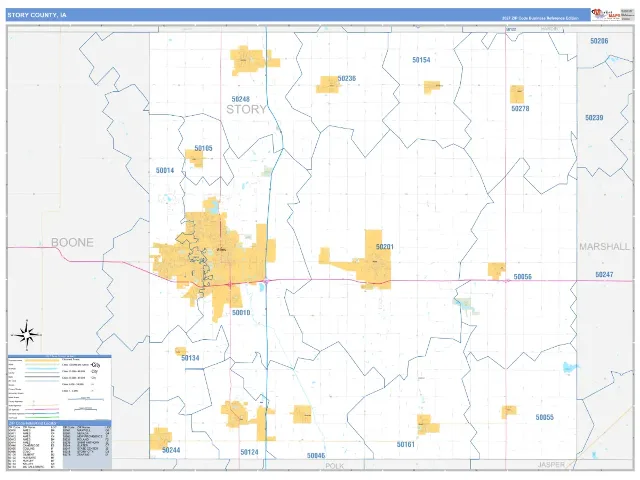Select ZIP code label 50014
This screenshot has height=480, width=640.
(165, 171)
